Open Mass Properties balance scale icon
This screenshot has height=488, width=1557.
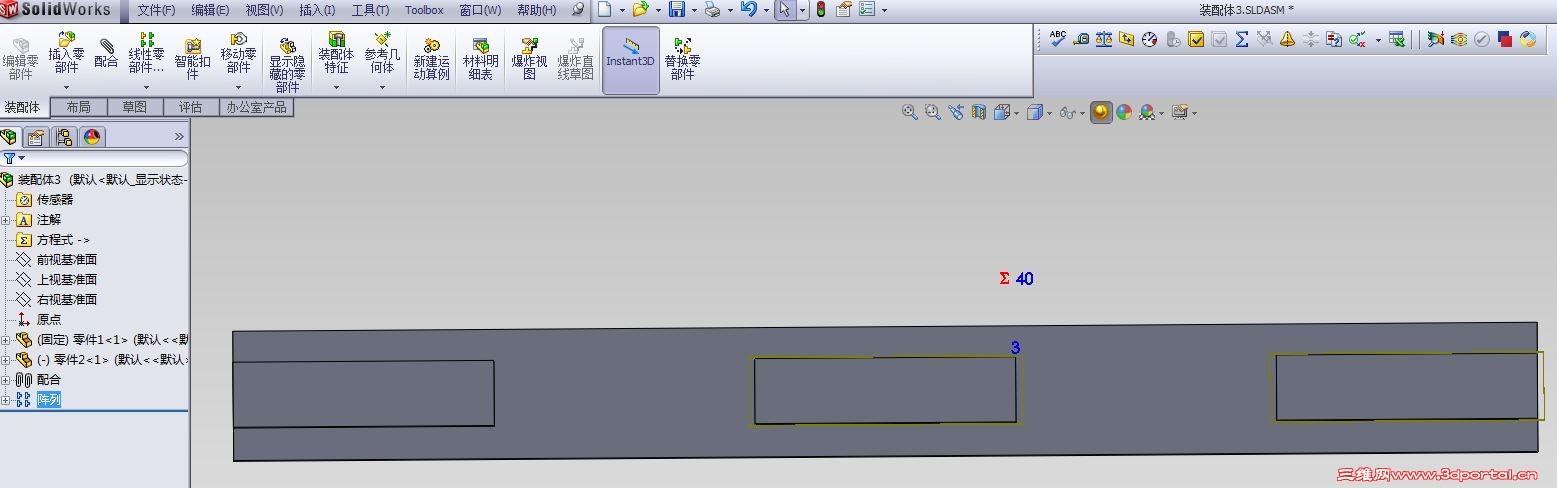[x=1104, y=39]
